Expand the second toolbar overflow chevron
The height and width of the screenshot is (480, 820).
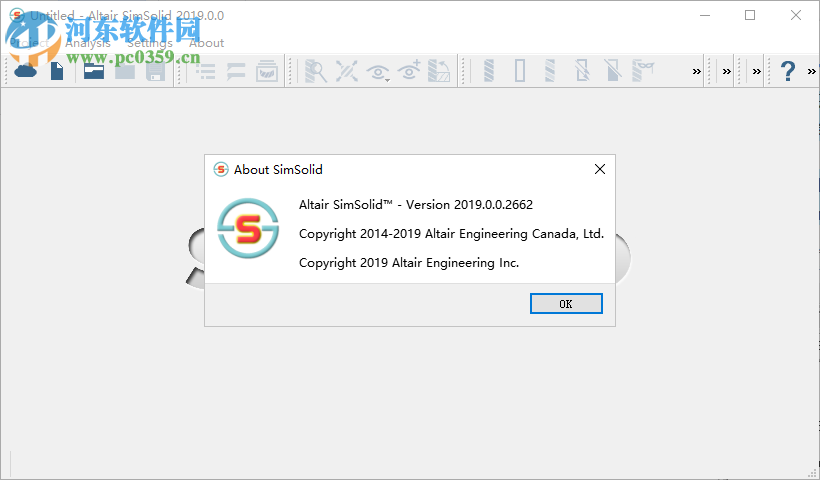[727, 72]
